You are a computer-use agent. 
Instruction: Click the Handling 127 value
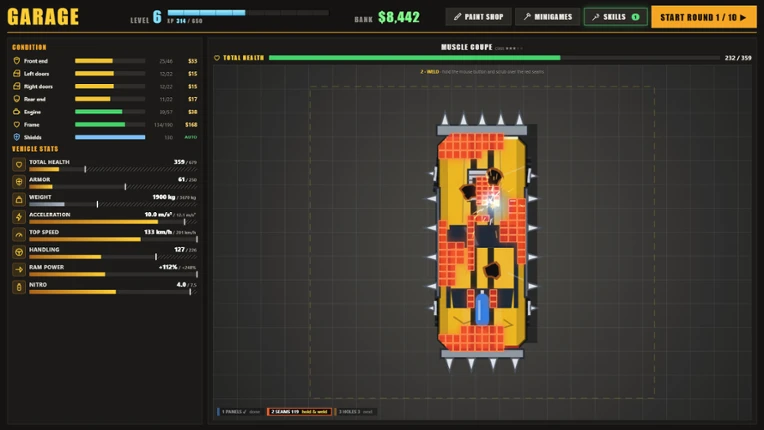[179, 249]
